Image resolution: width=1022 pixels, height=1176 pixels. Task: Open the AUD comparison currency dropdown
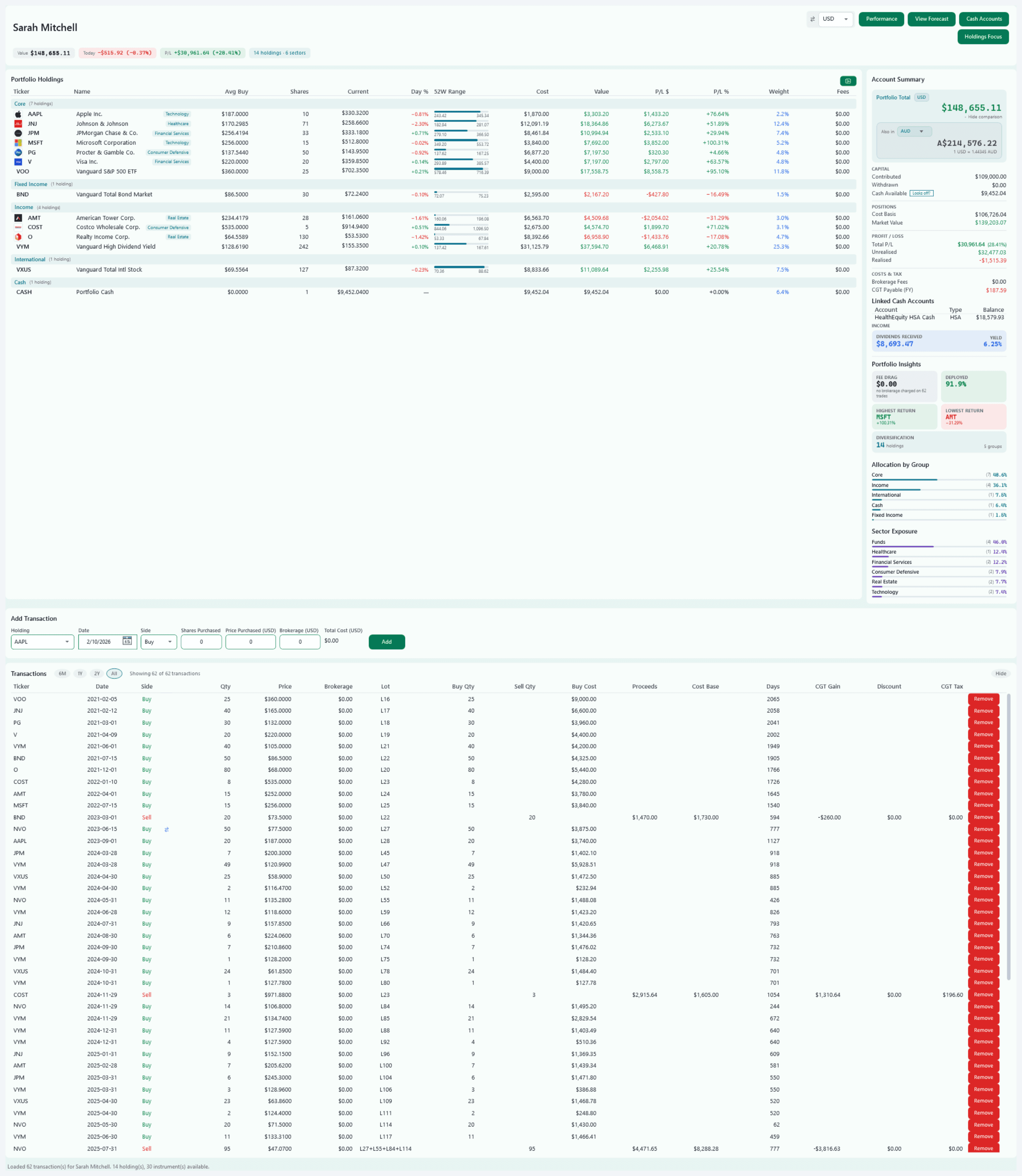914,131
